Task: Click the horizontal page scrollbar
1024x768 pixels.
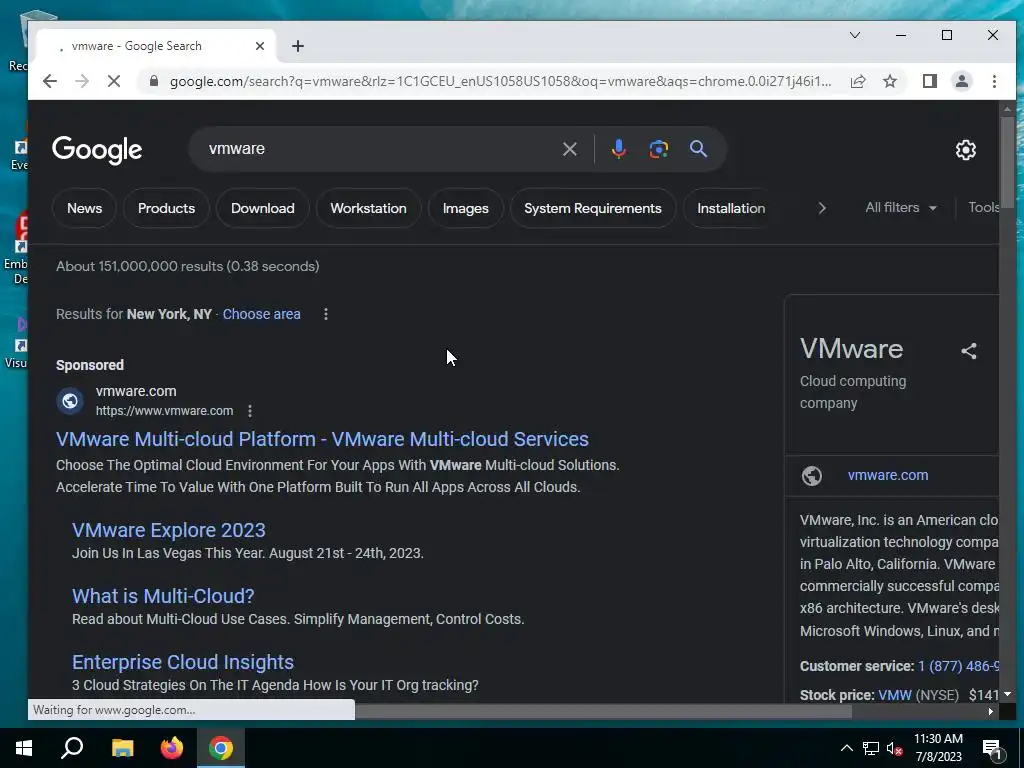Action: point(603,711)
